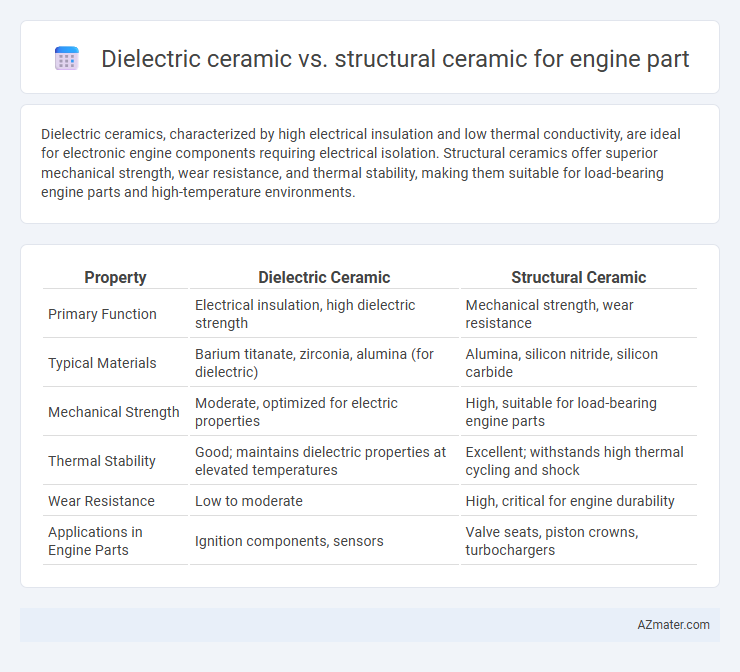
Task: Click the cell 'Low to moderate'
Action: pyautogui.click(x=324, y=501)
